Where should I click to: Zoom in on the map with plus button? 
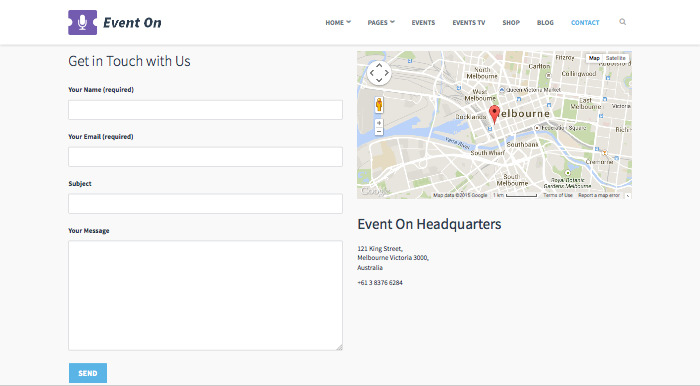click(x=379, y=123)
